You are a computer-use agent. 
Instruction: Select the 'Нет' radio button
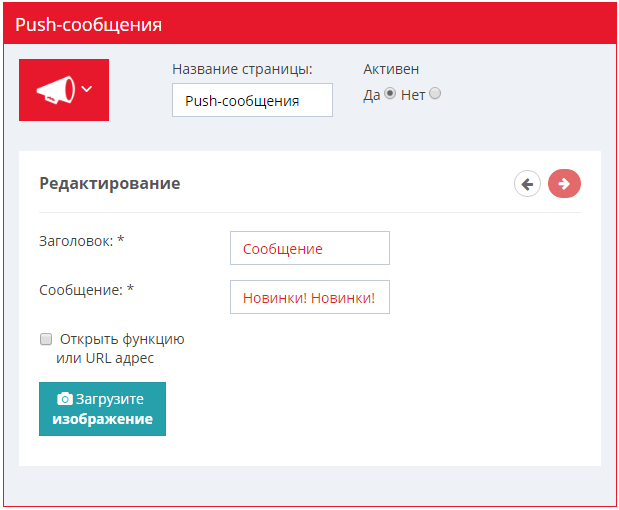click(x=435, y=94)
